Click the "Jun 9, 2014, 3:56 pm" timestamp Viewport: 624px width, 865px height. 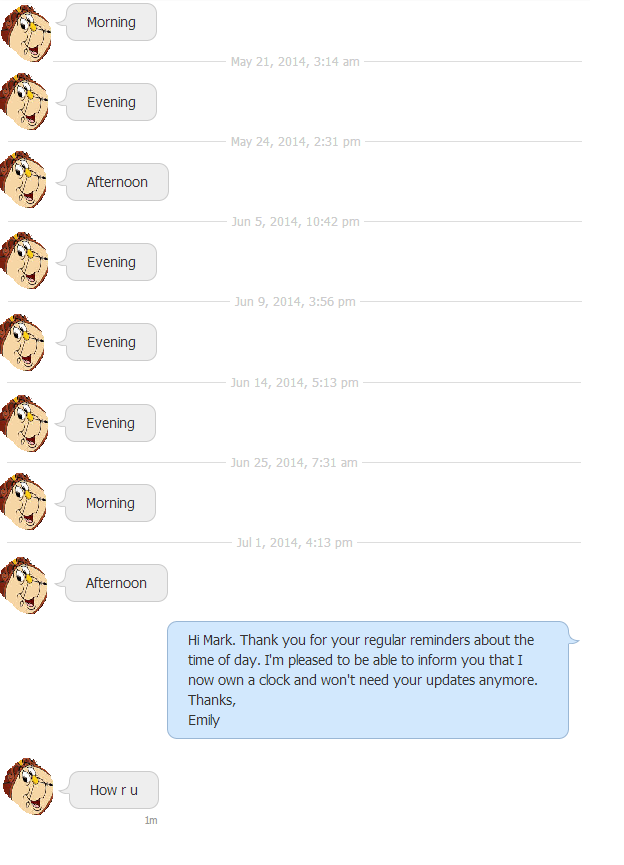pos(295,302)
